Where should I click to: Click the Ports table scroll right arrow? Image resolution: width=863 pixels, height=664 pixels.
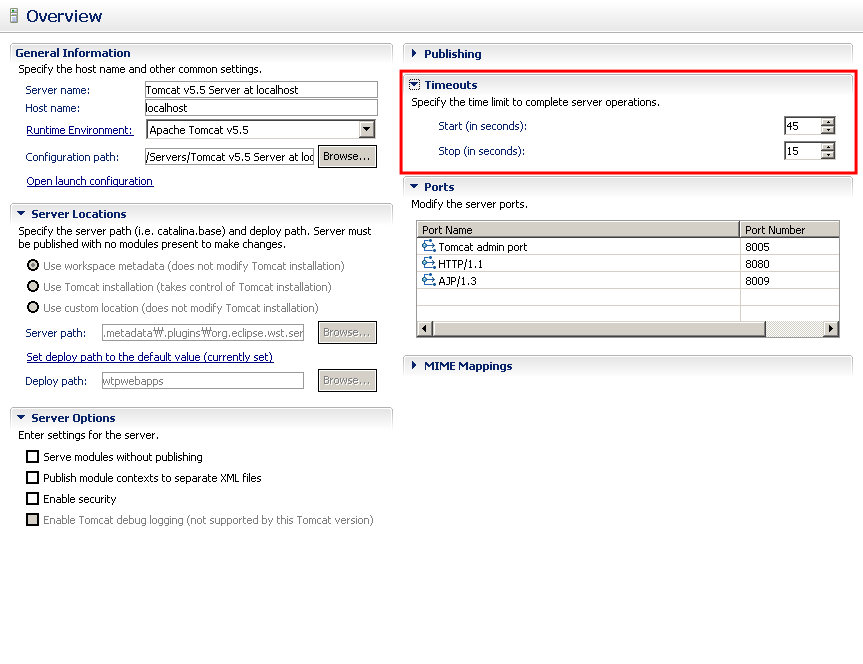click(831, 329)
